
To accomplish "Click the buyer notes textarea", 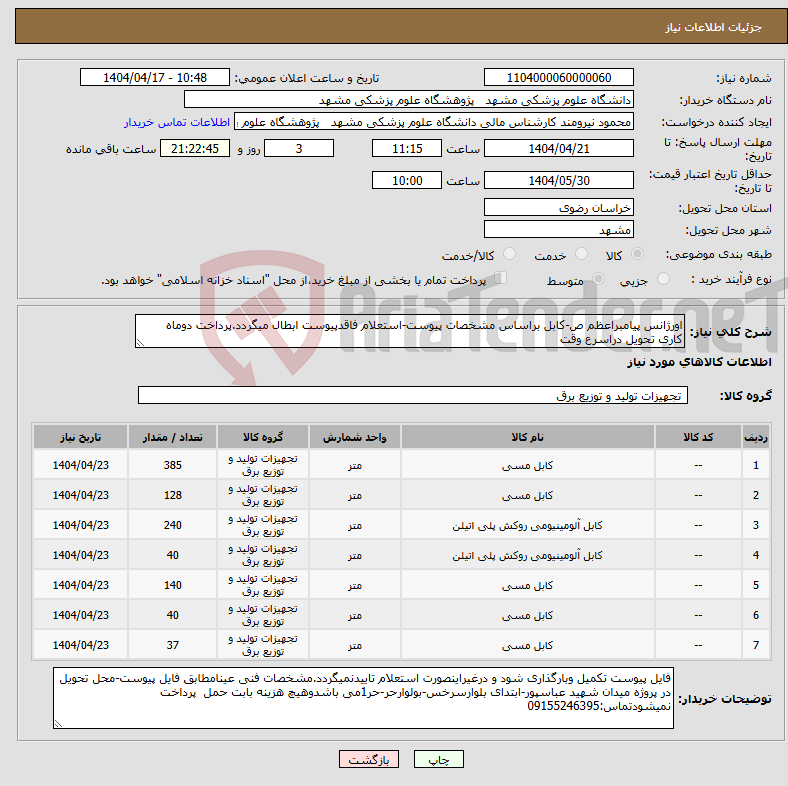I will (x=363, y=698).
